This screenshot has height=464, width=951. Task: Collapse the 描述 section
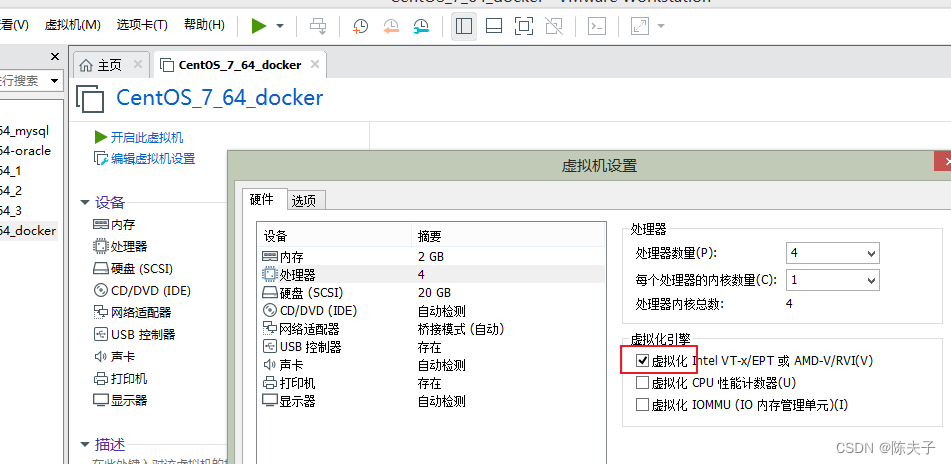pyautogui.click(x=85, y=445)
